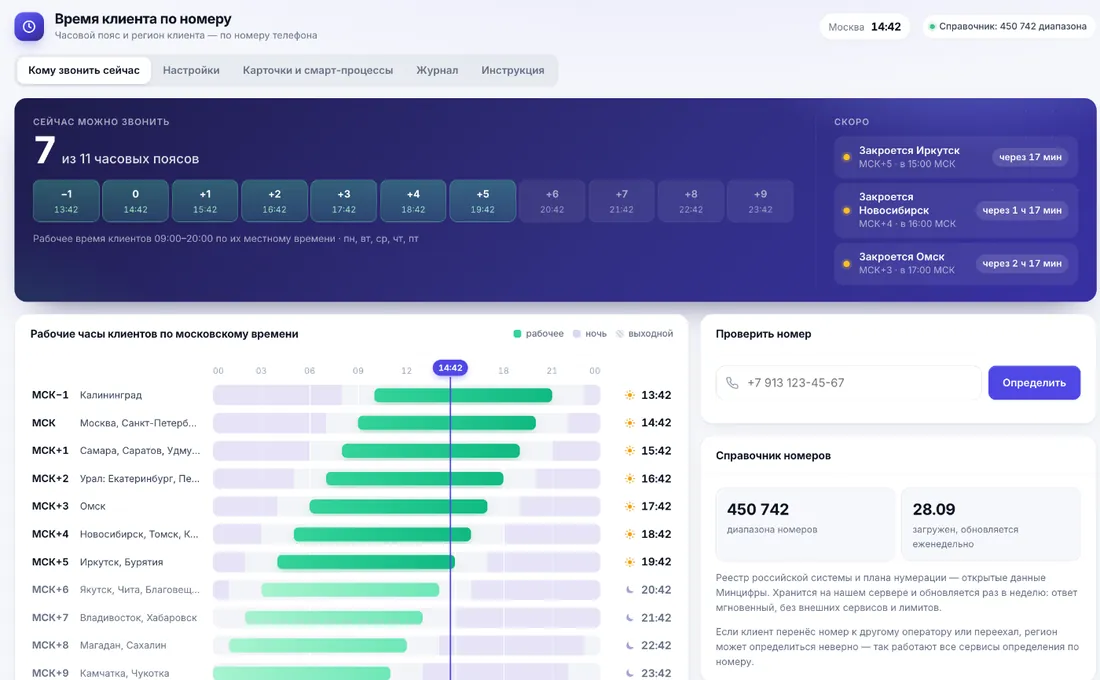
Task: Click the sun icon in Калининград row
Action: coord(630,395)
